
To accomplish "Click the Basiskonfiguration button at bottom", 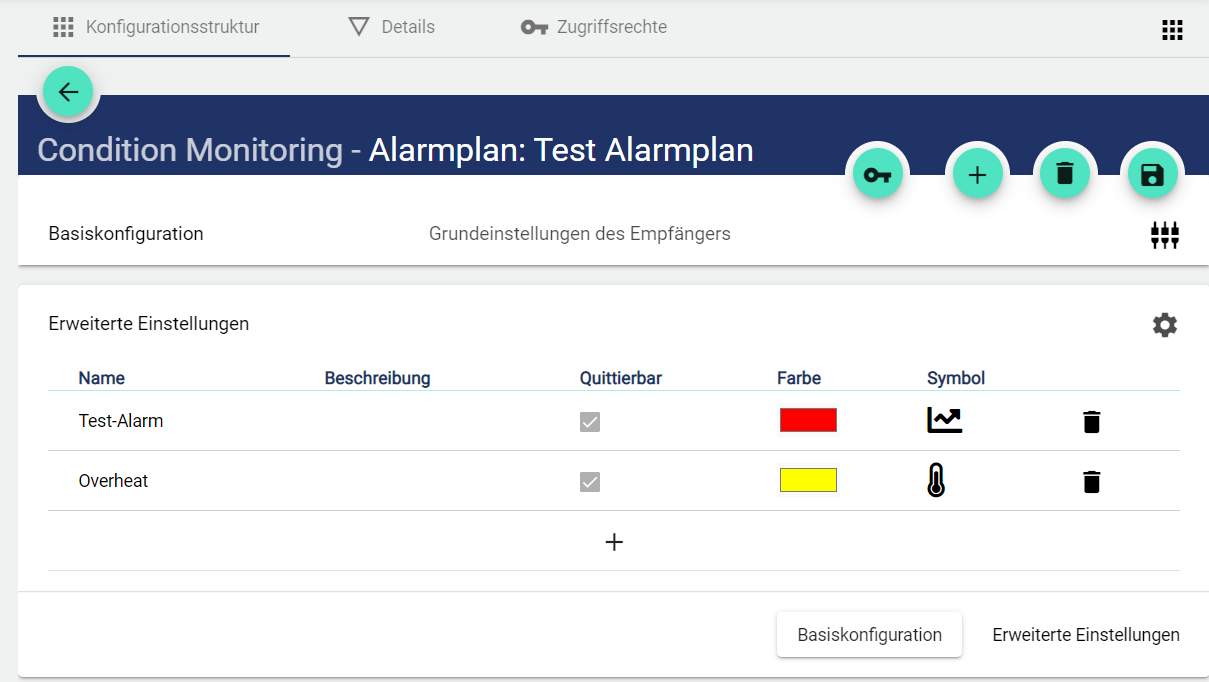I will coord(869,635).
